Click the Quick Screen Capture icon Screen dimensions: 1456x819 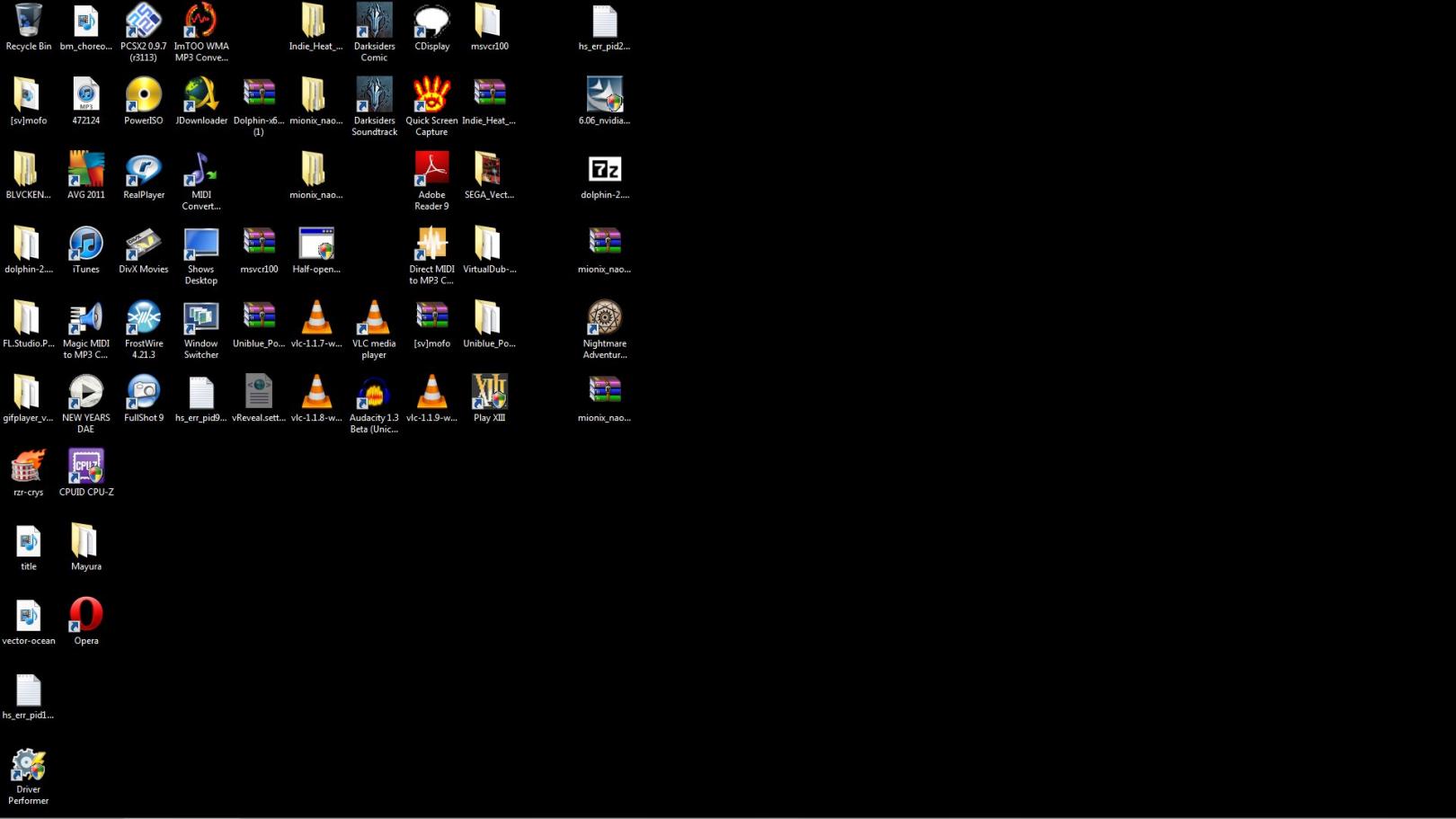pos(431,94)
